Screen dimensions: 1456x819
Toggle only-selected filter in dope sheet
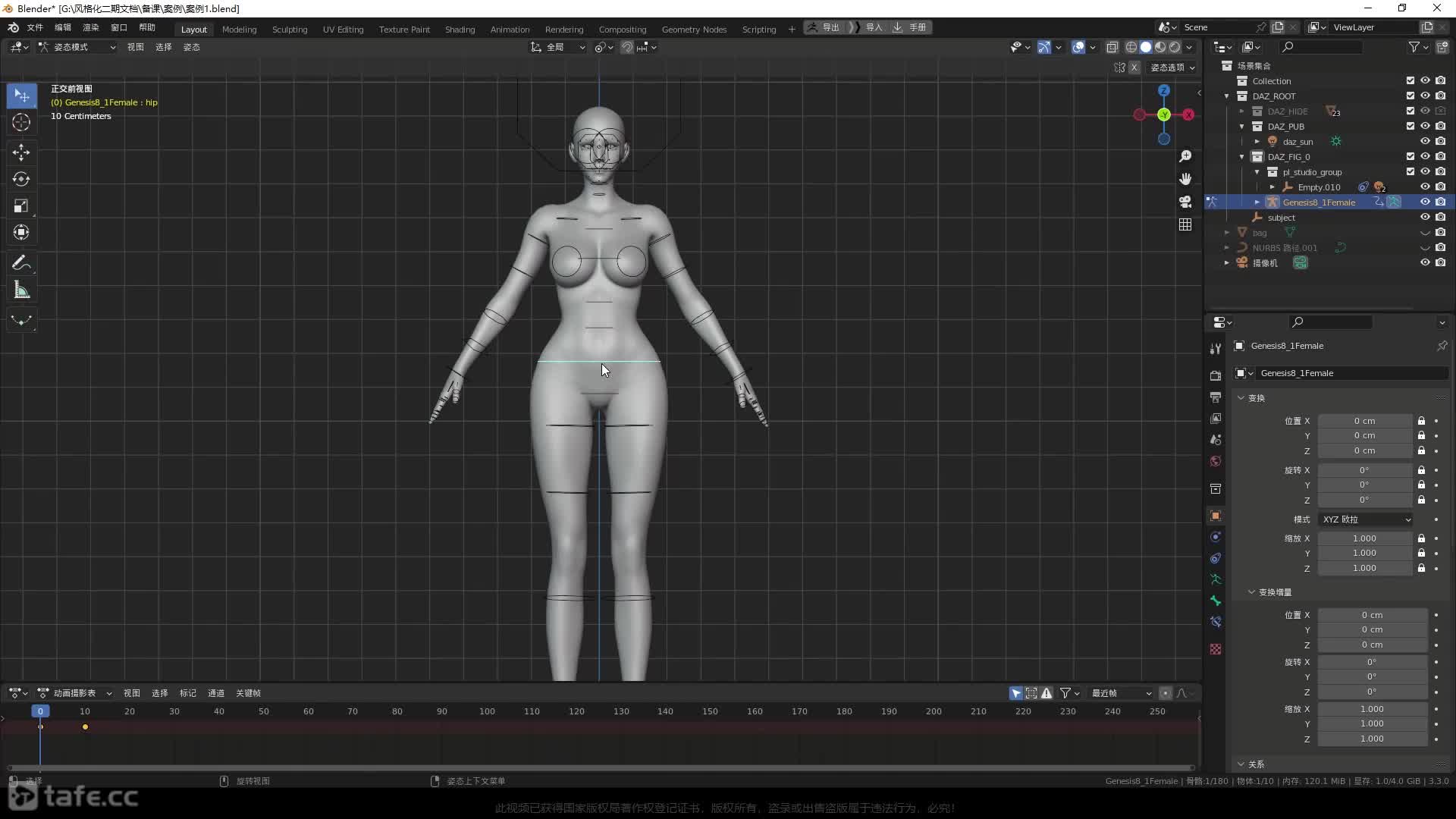pyautogui.click(x=1016, y=693)
